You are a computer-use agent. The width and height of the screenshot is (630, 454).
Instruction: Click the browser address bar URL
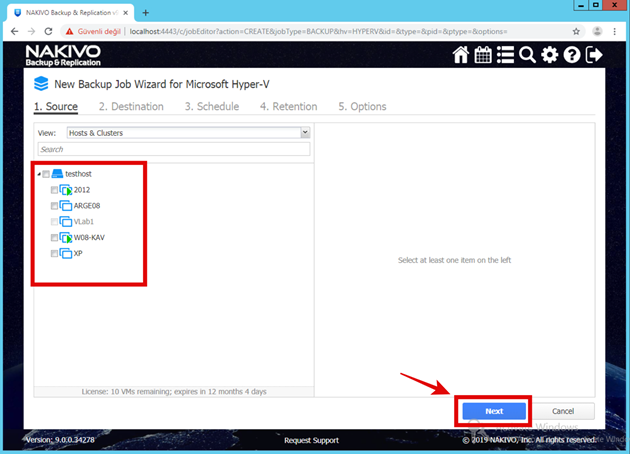318,31
